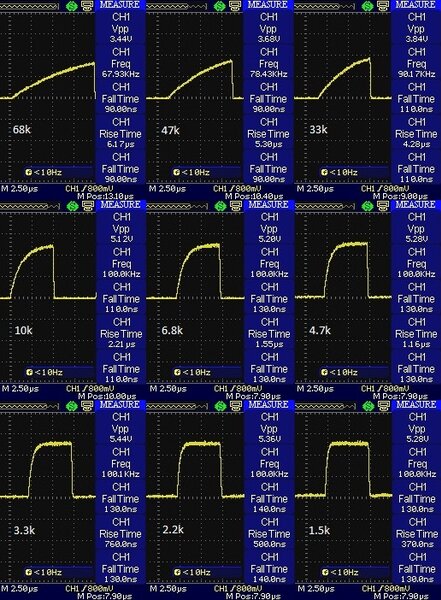Click the printer icon in the 47k panel
The height and width of the screenshot is (600, 441).
pos(235,6)
